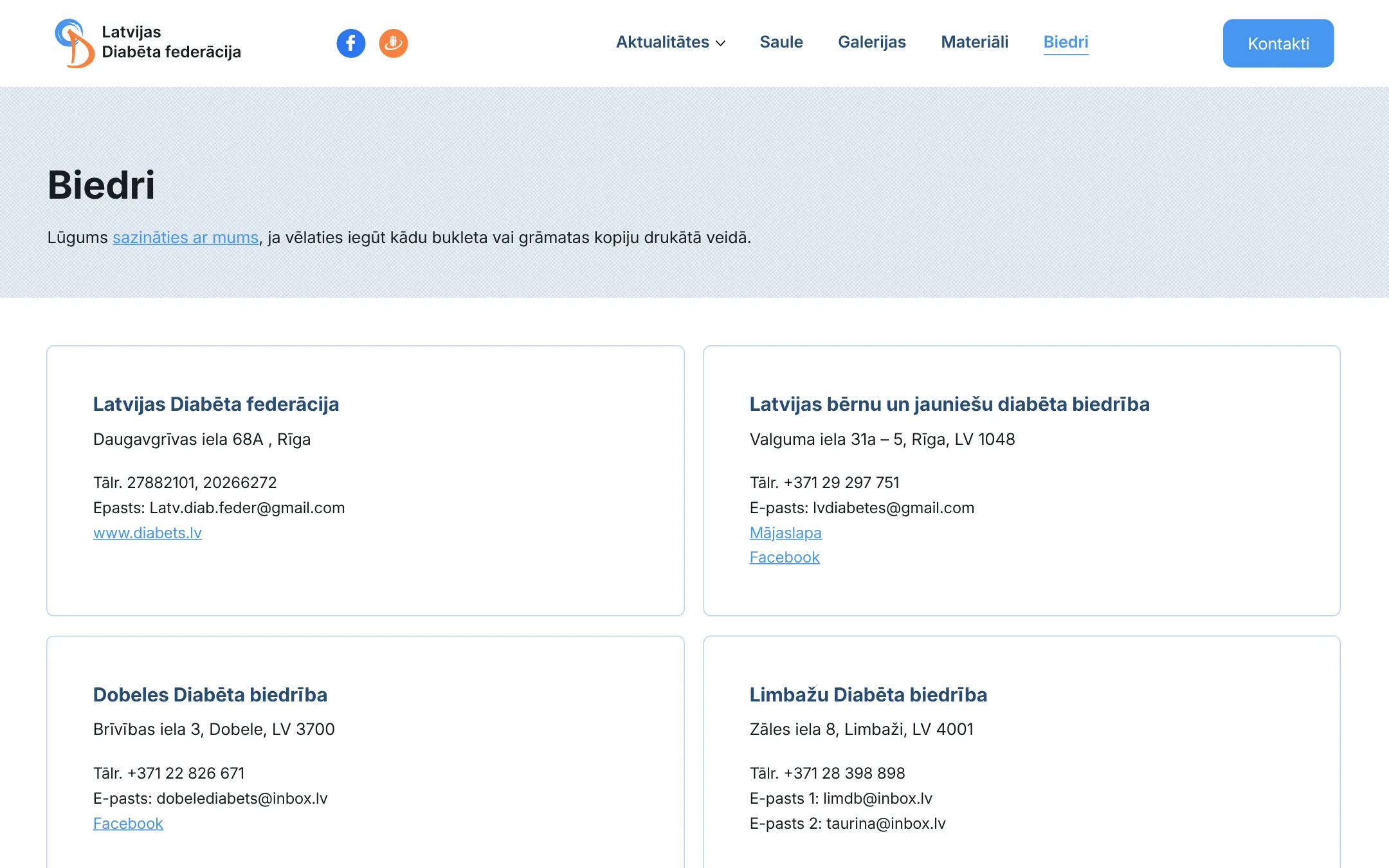This screenshot has height=868, width=1389.
Task: Click the 'Biedri' page heading
Action: [x=101, y=185]
